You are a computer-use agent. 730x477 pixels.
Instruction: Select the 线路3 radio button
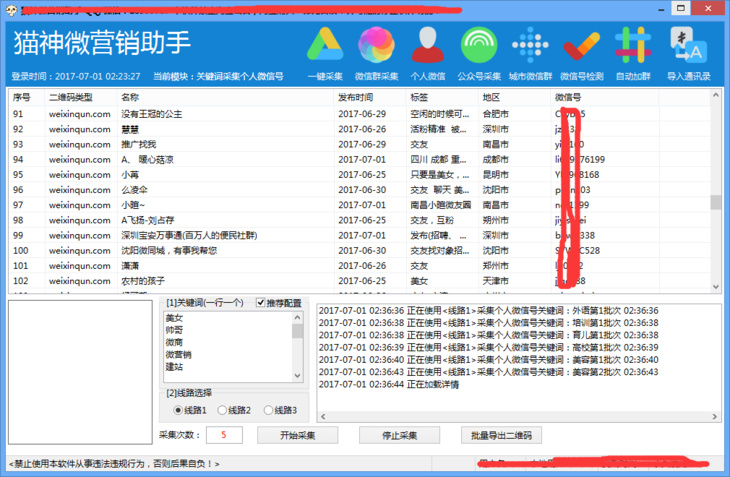point(268,410)
